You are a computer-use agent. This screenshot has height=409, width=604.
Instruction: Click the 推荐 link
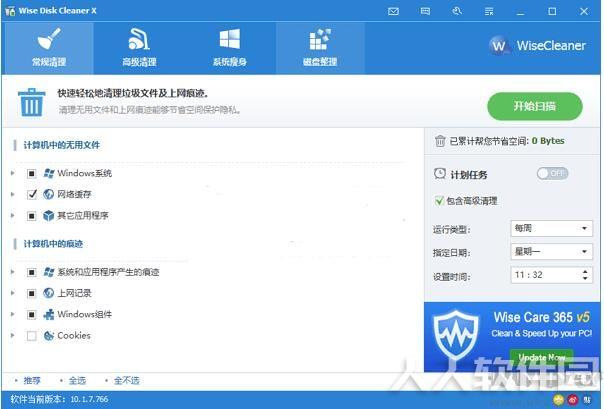coord(32,381)
